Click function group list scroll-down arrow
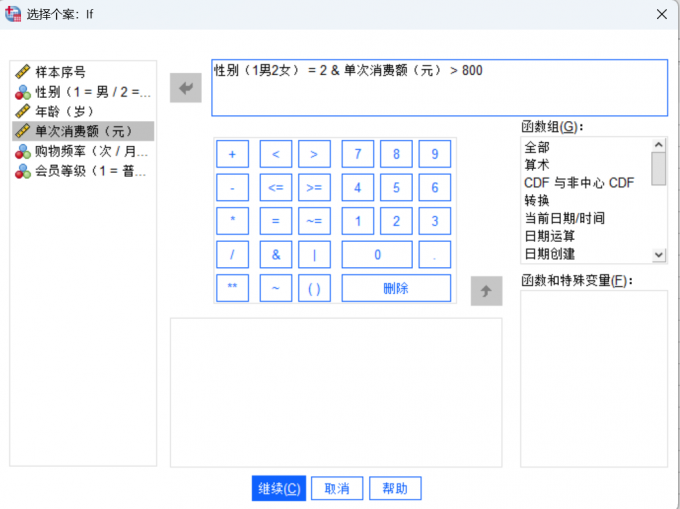 click(659, 255)
